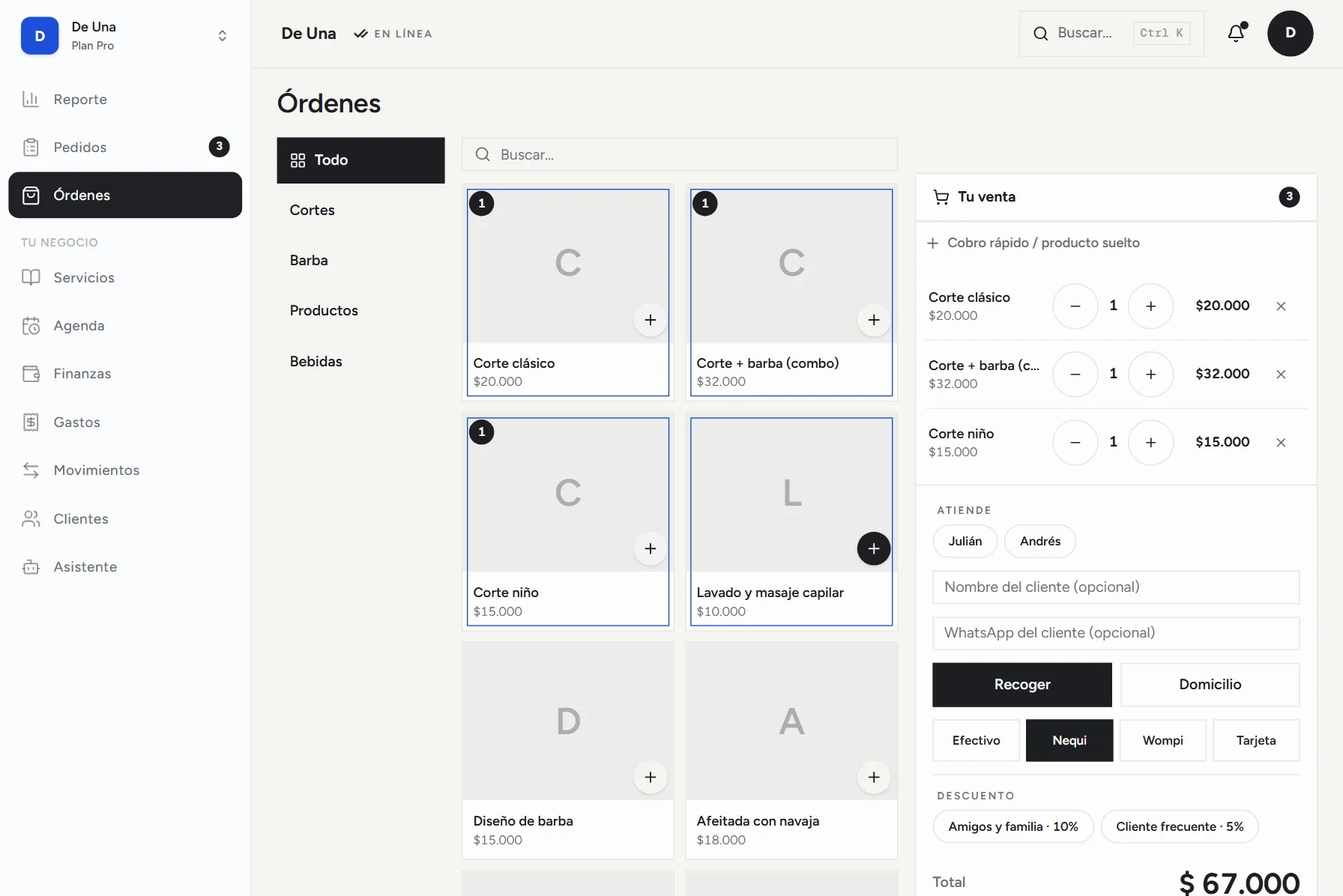Remove Corte + barba from sale

coord(1281,374)
